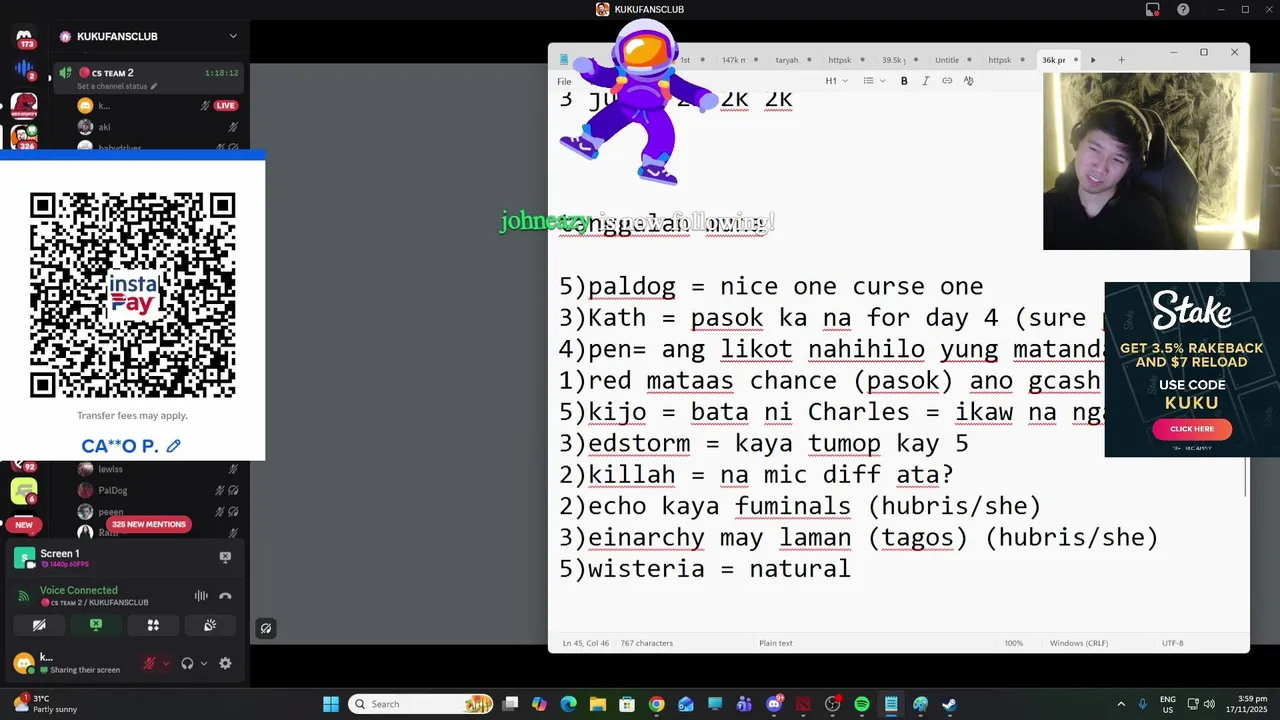Add a new Notepad tab
This screenshot has width=1280, height=720.
[1121, 60]
